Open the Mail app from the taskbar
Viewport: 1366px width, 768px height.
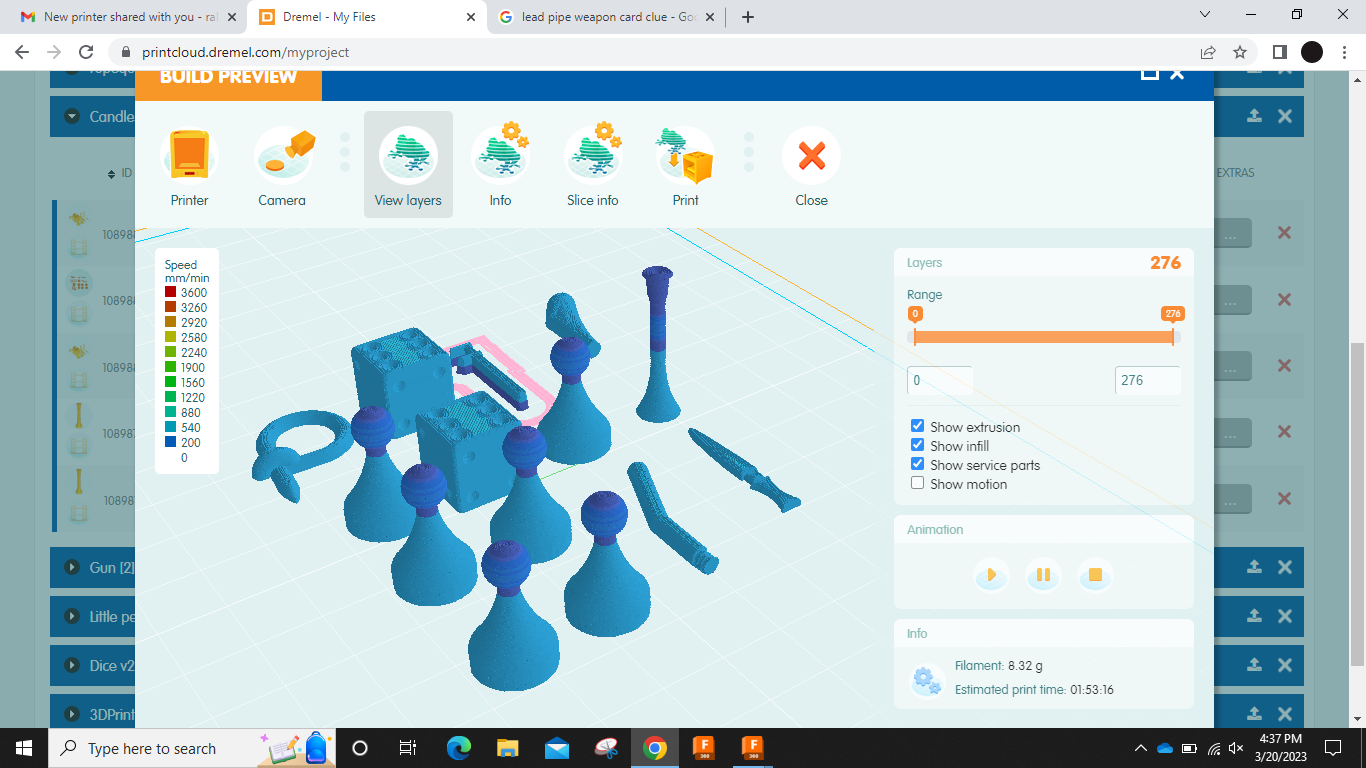[x=557, y=747]
